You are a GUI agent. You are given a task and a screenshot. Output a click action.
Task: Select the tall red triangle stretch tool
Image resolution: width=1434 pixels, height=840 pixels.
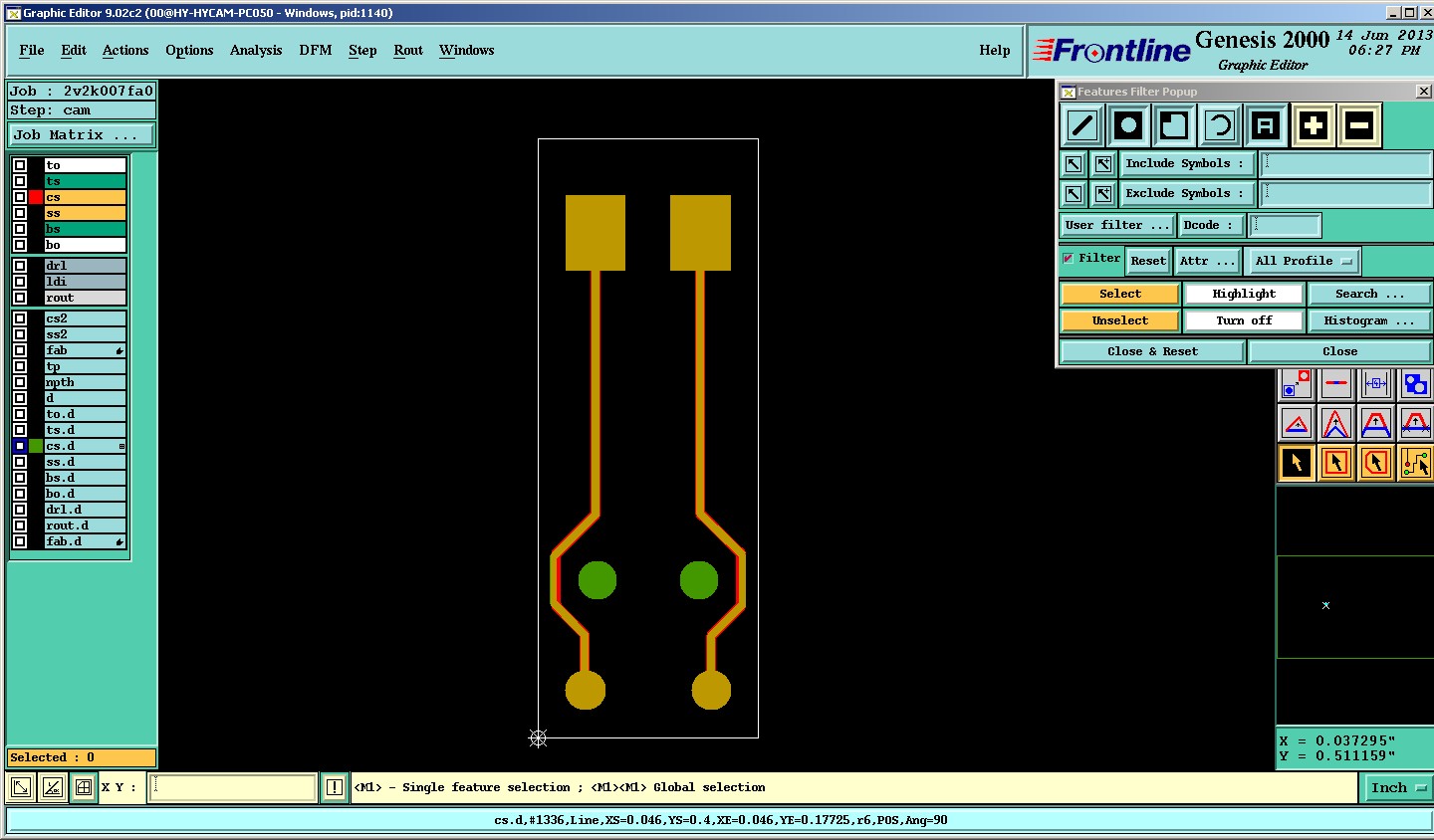(1336, 423)
